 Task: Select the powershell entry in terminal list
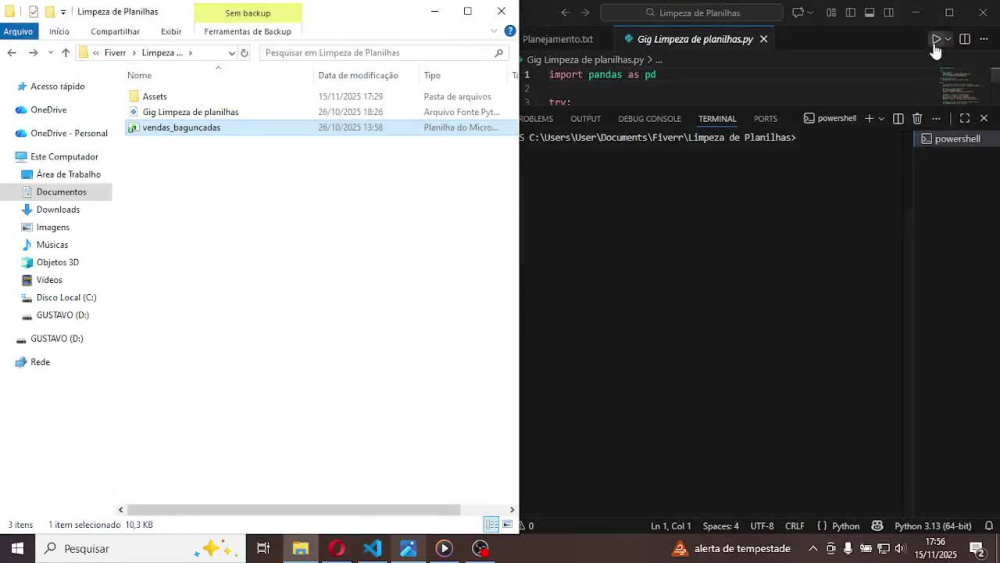pyautogui.click(x=957, y=138)
